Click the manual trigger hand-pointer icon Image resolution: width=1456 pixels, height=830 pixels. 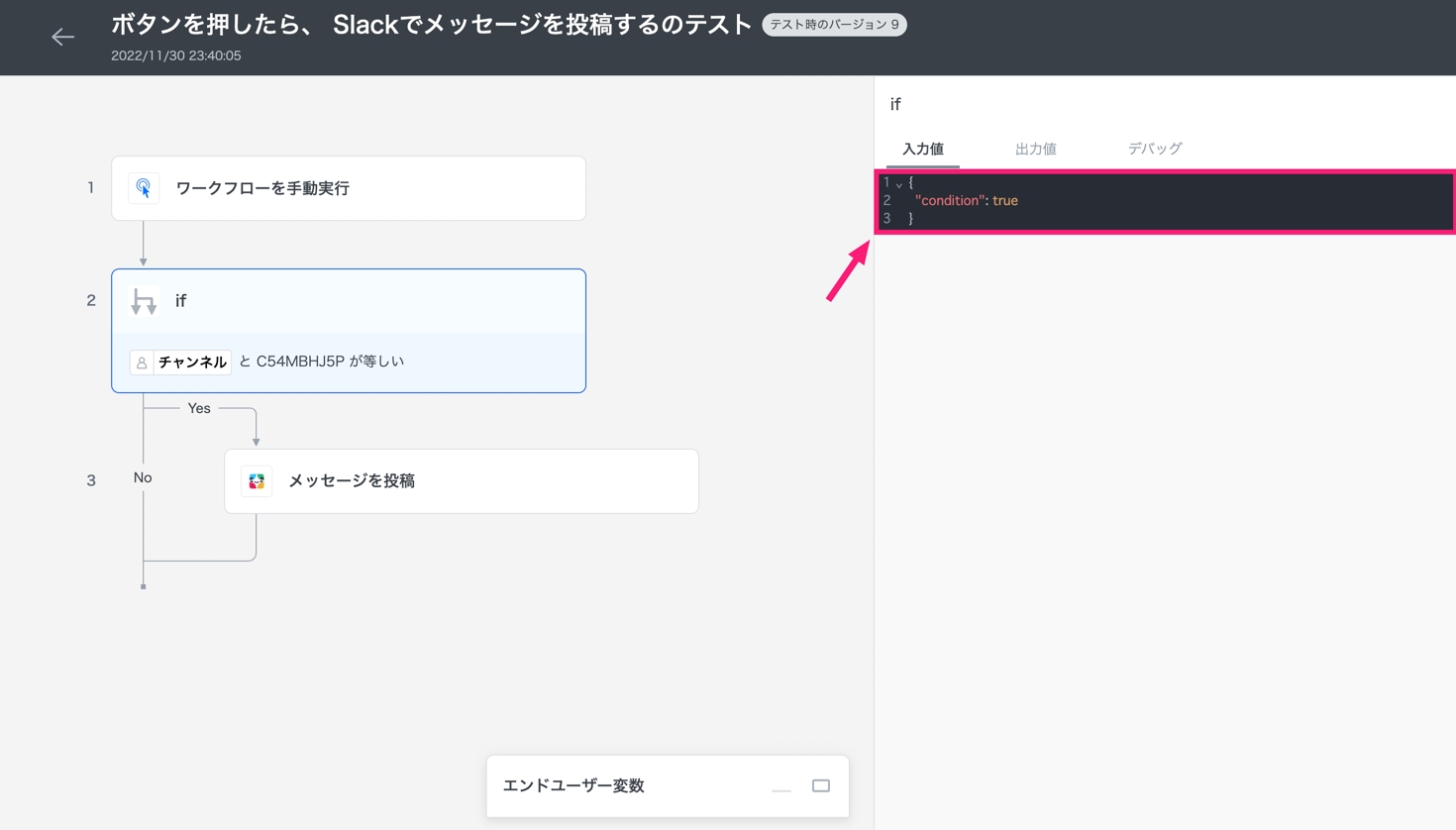coord(144,188)
